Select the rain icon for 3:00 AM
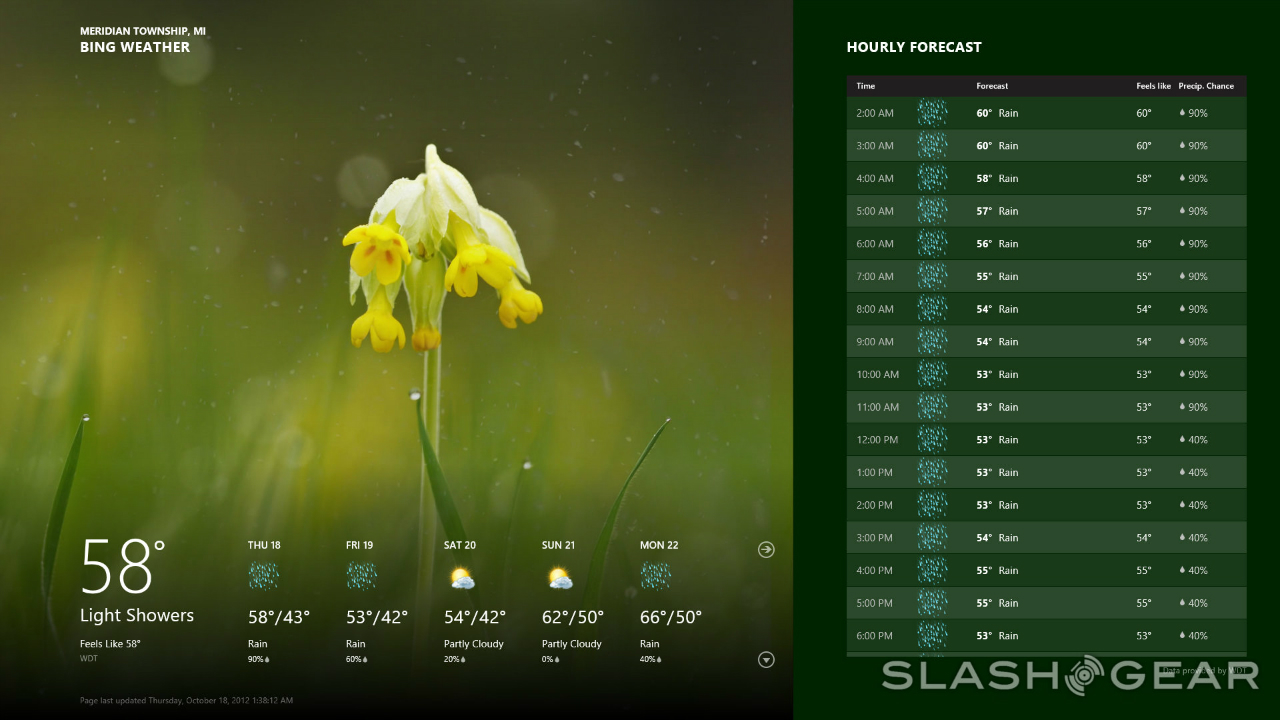This screenshot has height=720, width=1280. click(932, 146)
